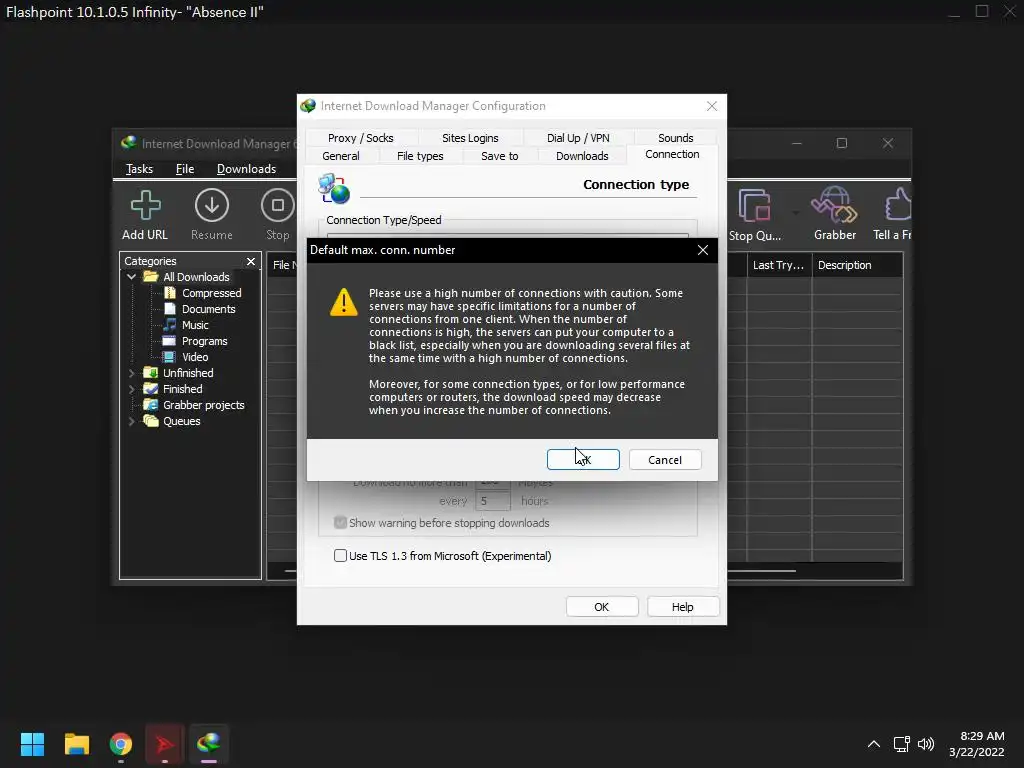Click Help in the Configuration dialog

click(x=682, y=607)
